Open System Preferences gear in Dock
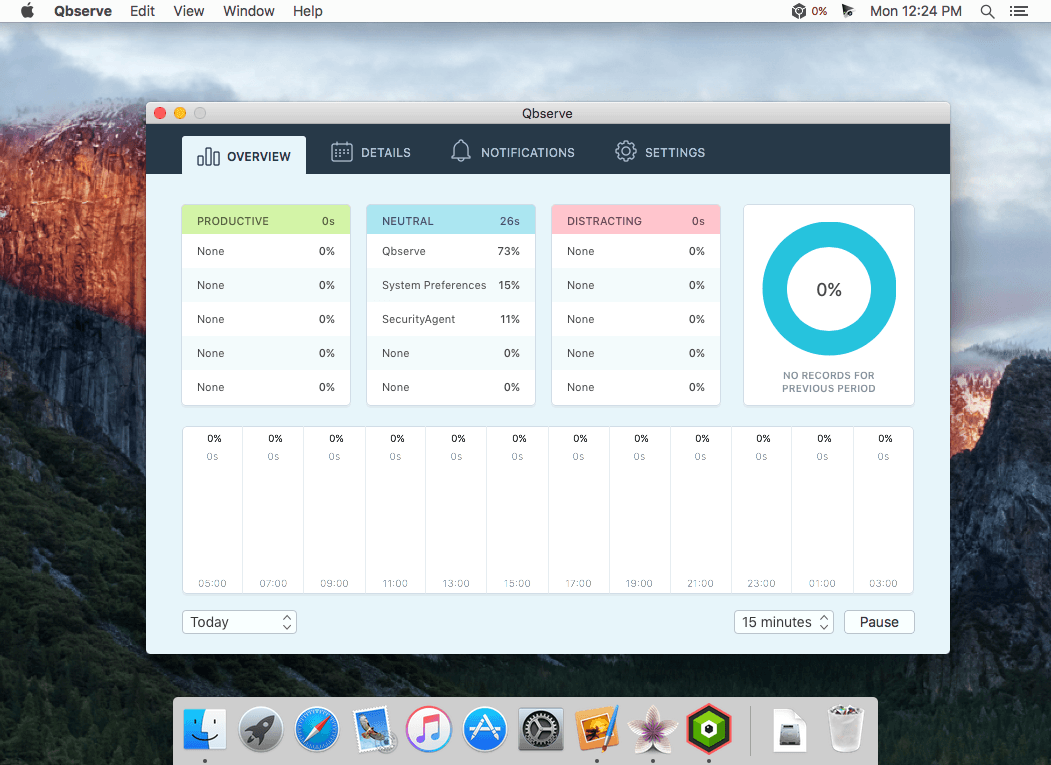 pos(542,728)
